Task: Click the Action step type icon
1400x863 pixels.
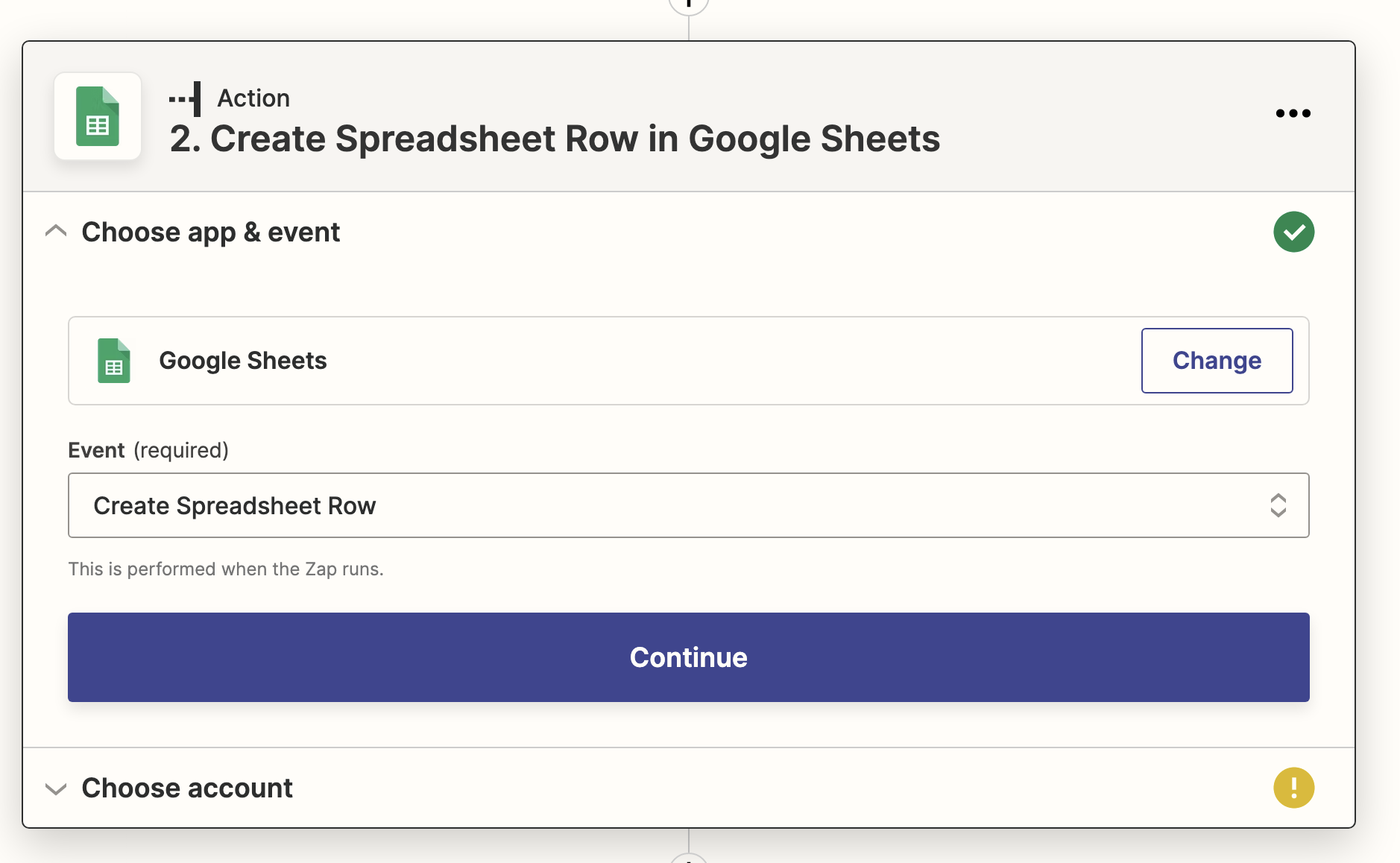Action: tap(186, 98)
